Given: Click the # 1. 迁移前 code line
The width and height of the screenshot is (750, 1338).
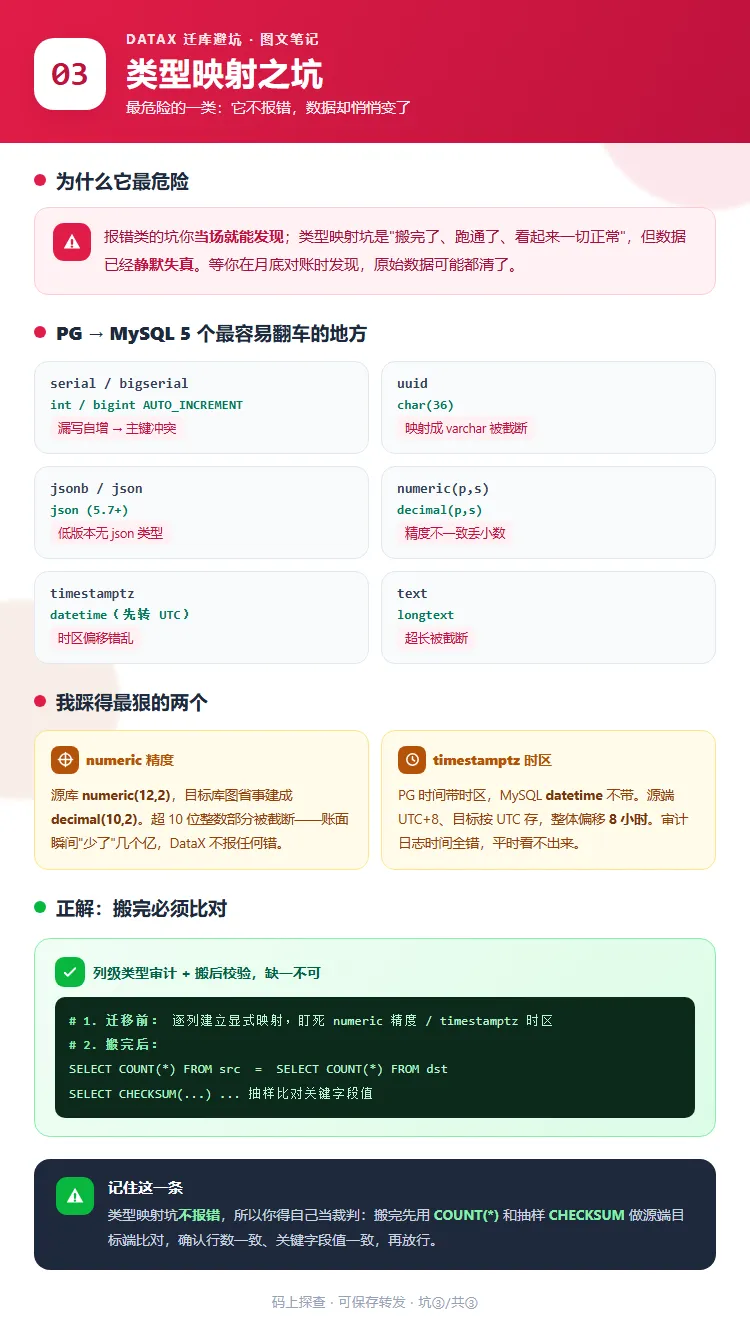Looking at the screenshot, I should click(x=311, y=1021).
